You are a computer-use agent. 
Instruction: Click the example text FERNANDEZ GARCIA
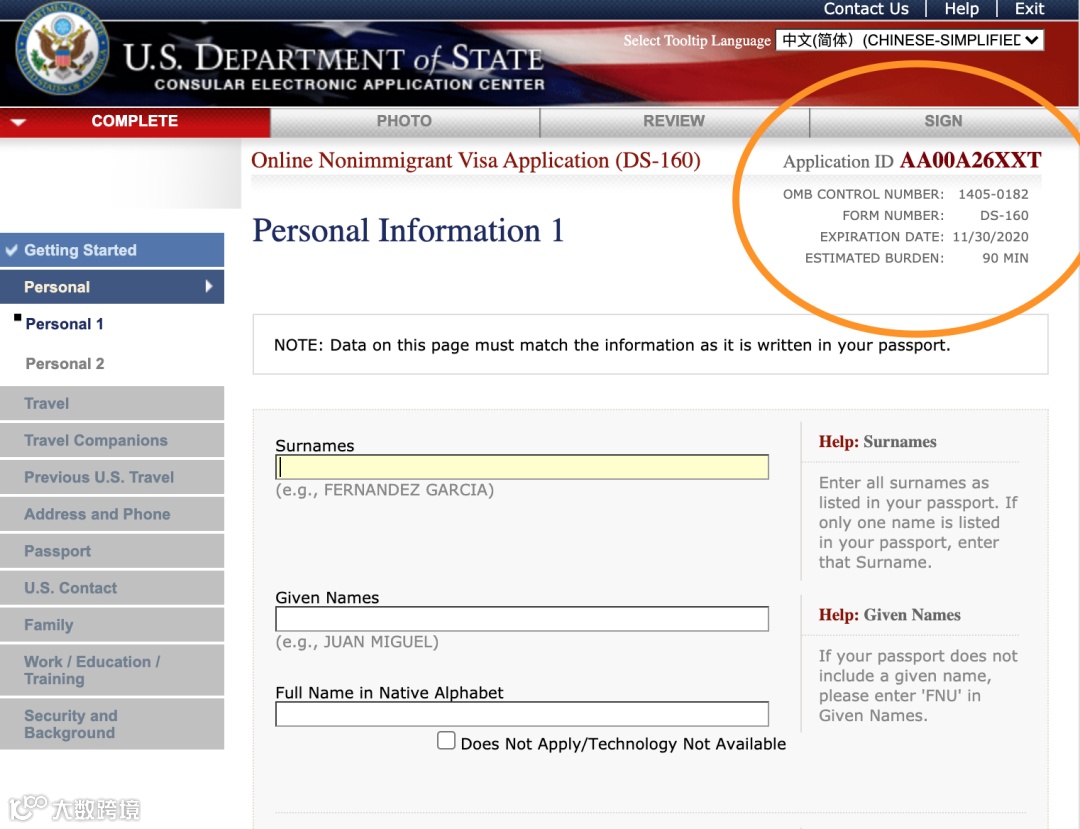pos(409,490)
